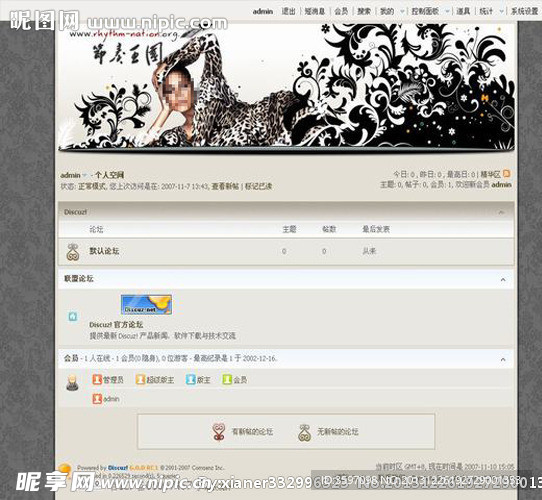Click the 提供最新 Discuz! 产品新闻 description text
The height and width of the screenshot is (500, 542).
[x=162, y=336]
